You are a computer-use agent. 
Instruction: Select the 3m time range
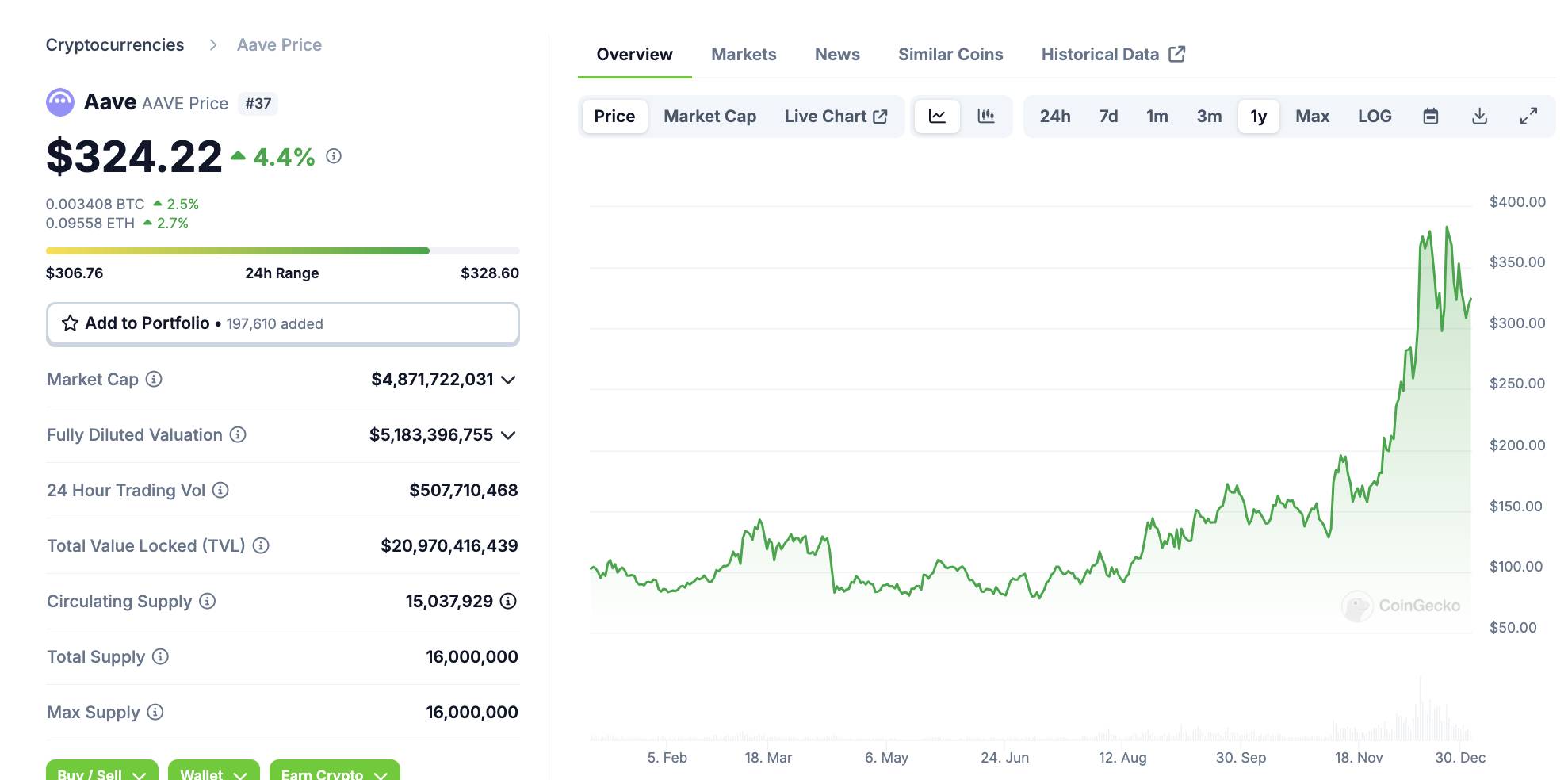(x=1209, y=117)
